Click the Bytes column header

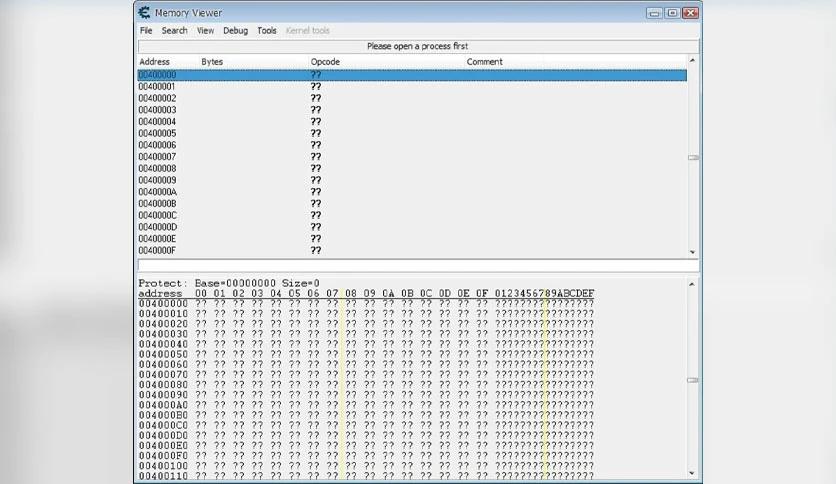(x=212, y=62)
